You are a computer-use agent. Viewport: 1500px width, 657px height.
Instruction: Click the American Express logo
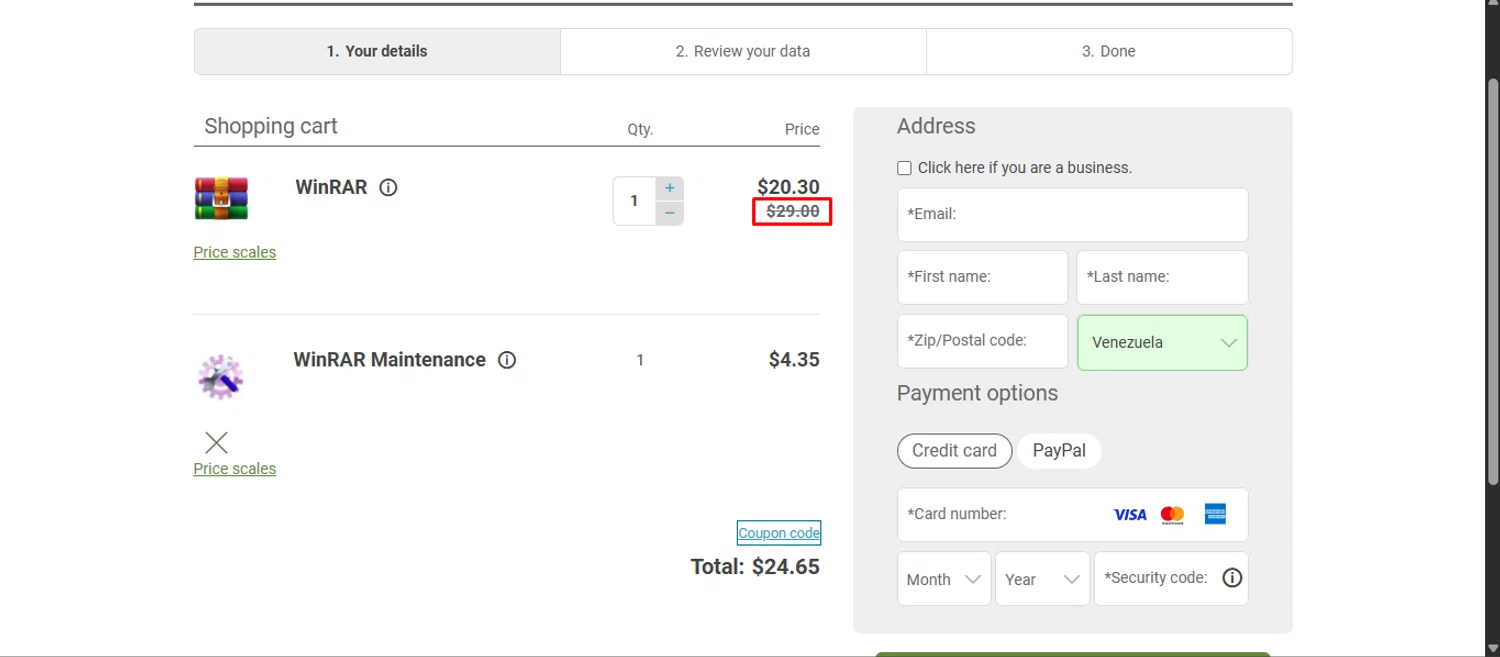point(1215,514)
